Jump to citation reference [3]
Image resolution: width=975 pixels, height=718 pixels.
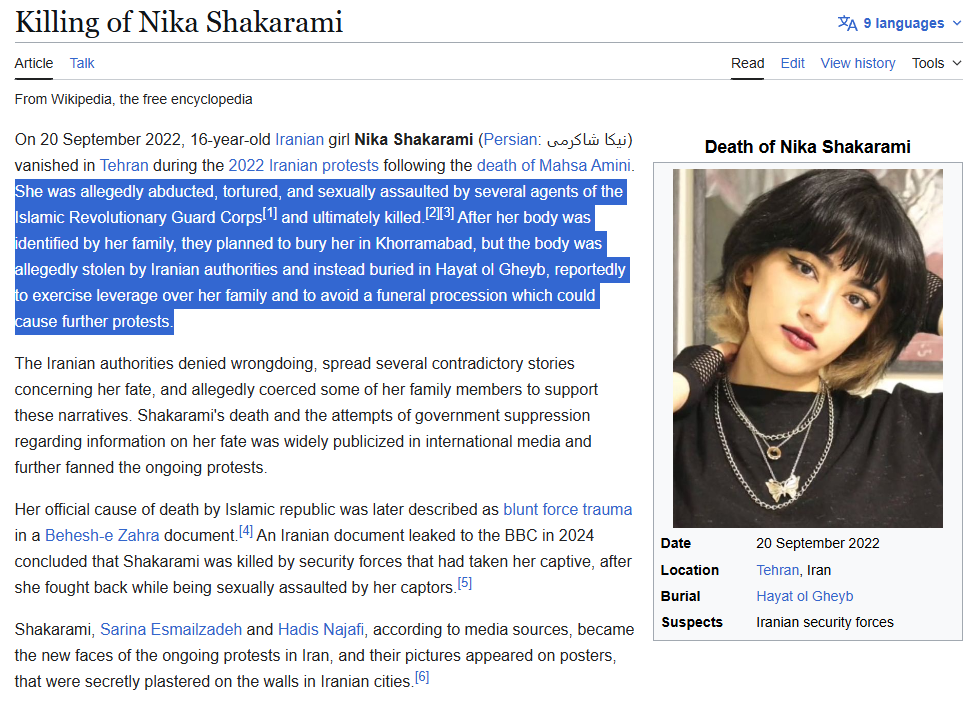(x=447, y=213)
